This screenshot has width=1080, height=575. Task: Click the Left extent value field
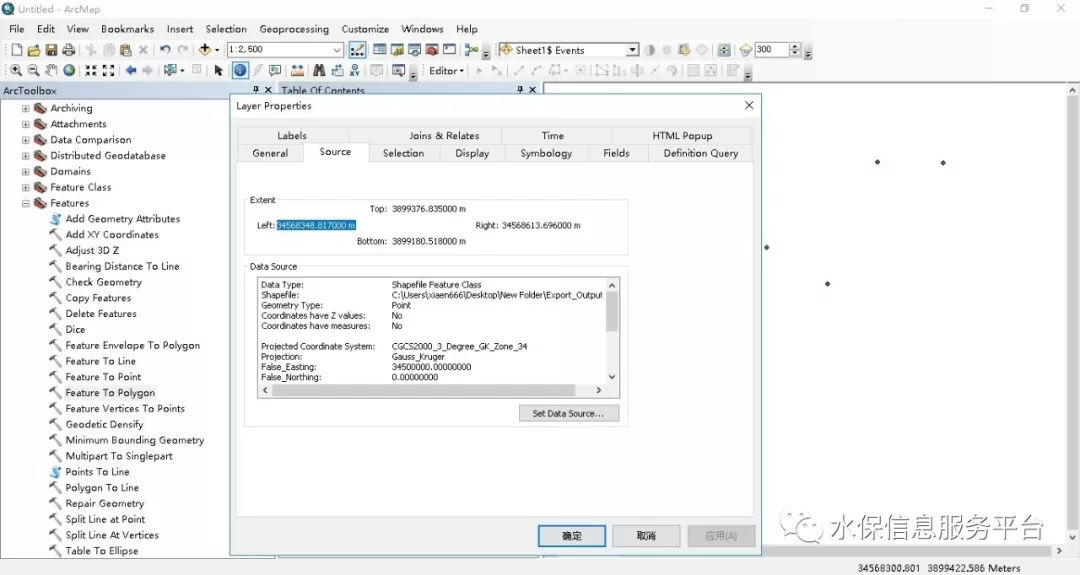(316, 225)
